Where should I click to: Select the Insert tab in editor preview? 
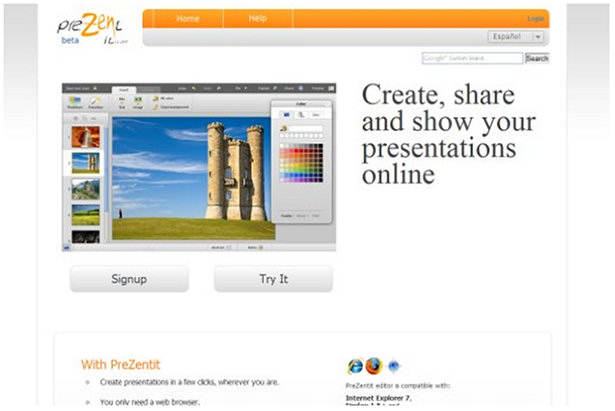click(124, 89)
